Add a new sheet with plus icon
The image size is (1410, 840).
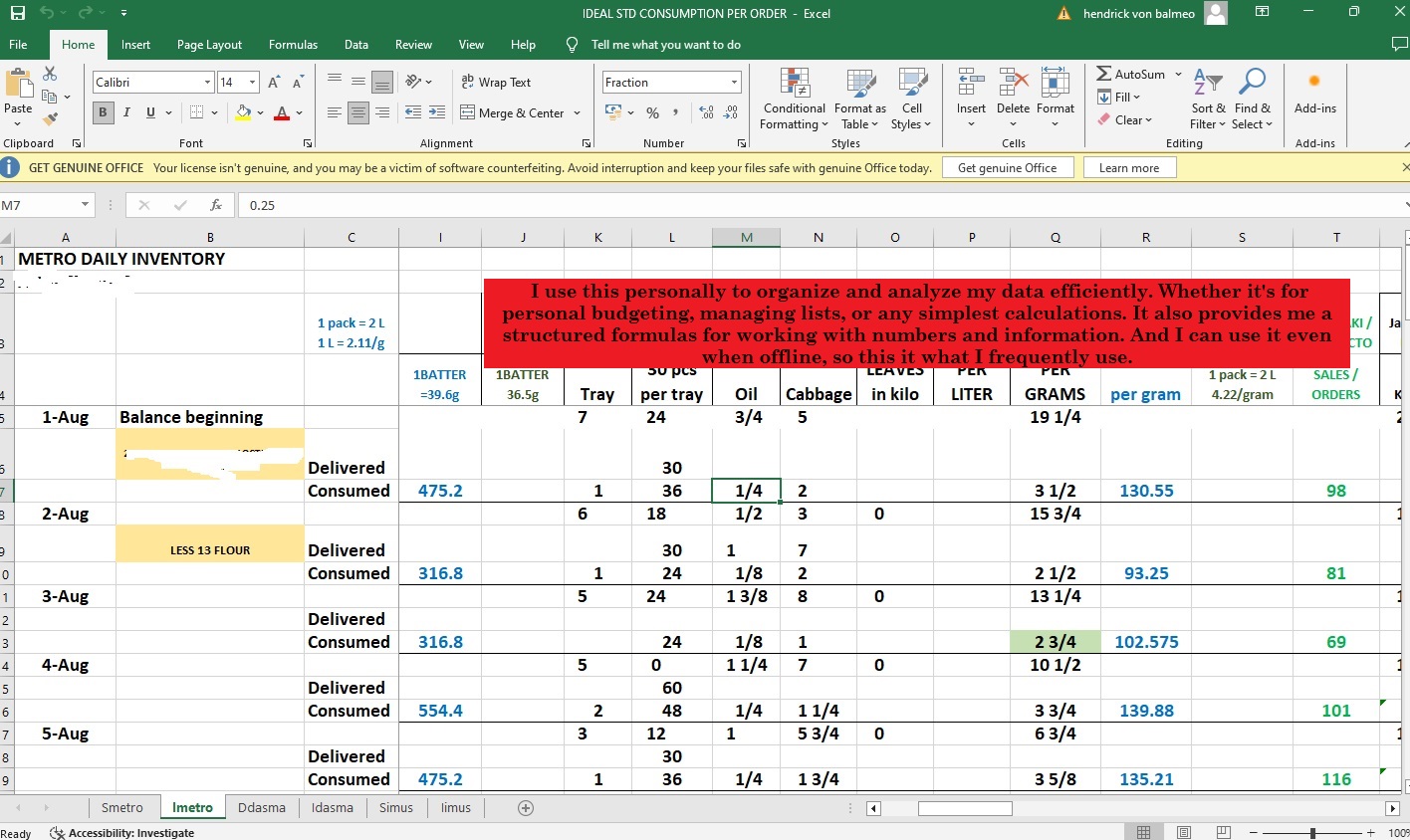click(526, 808)
